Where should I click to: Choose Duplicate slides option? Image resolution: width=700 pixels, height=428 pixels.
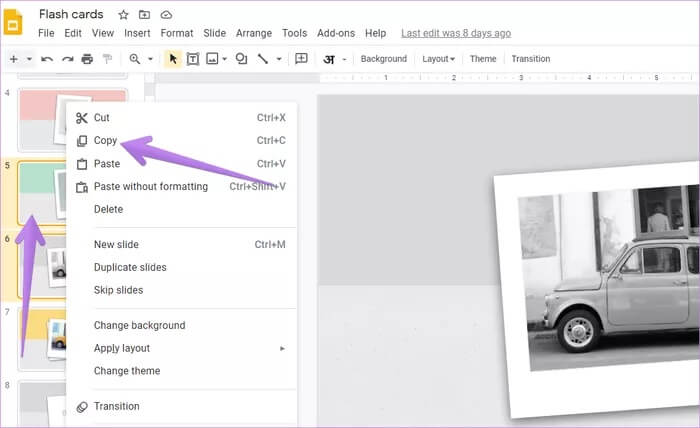[x=181, y=267]
